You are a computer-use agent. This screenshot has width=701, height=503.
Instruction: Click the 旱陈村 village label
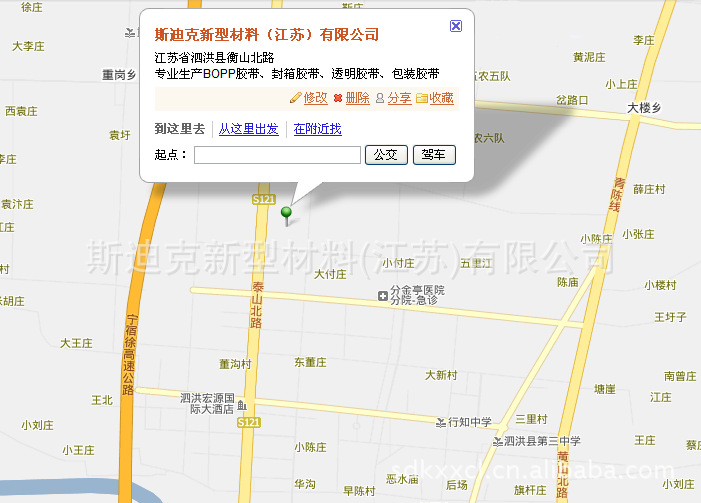point(359,491)
